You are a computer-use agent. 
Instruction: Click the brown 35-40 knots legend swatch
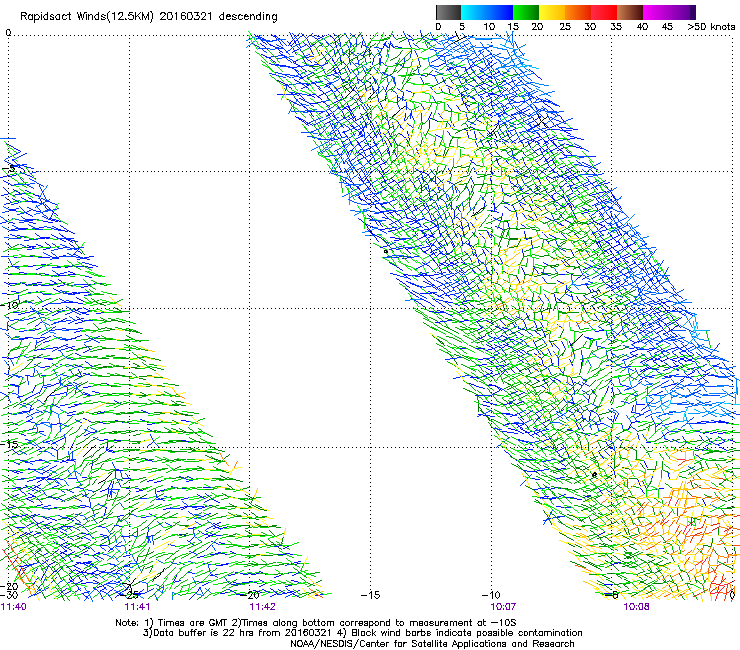pos(630,12)
